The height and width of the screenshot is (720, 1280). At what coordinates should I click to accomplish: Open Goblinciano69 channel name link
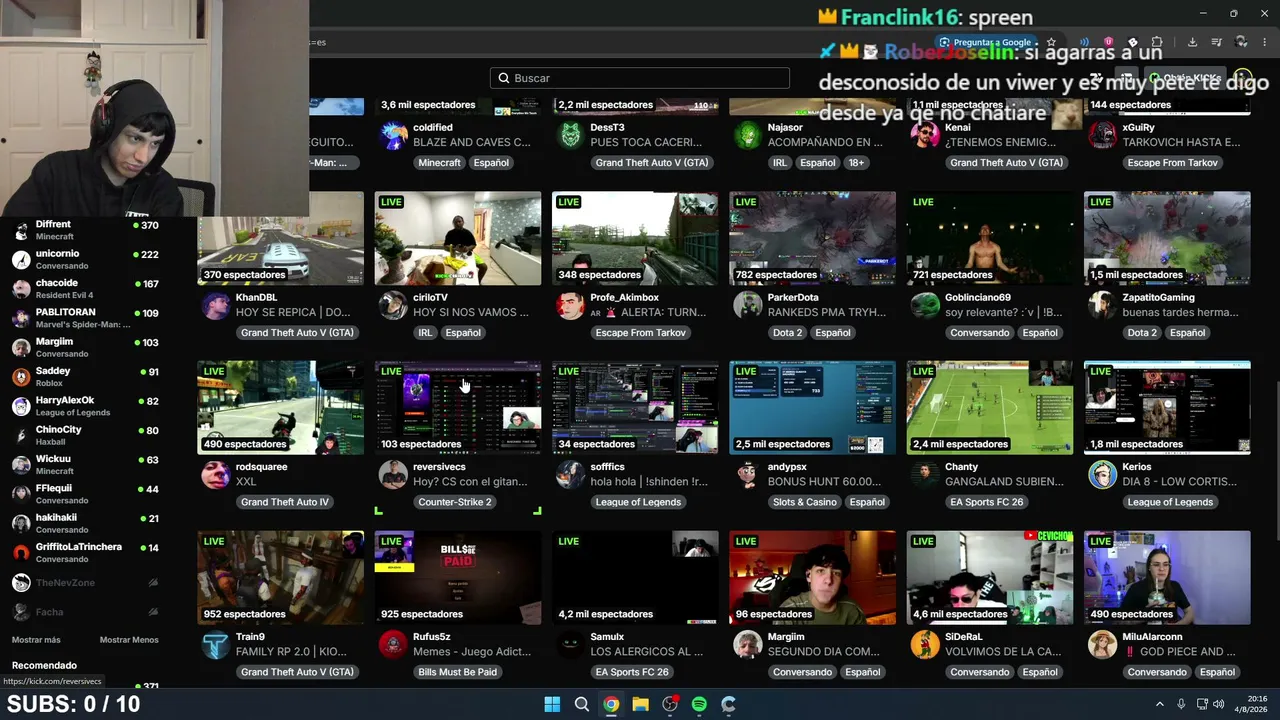coord(978,298)
